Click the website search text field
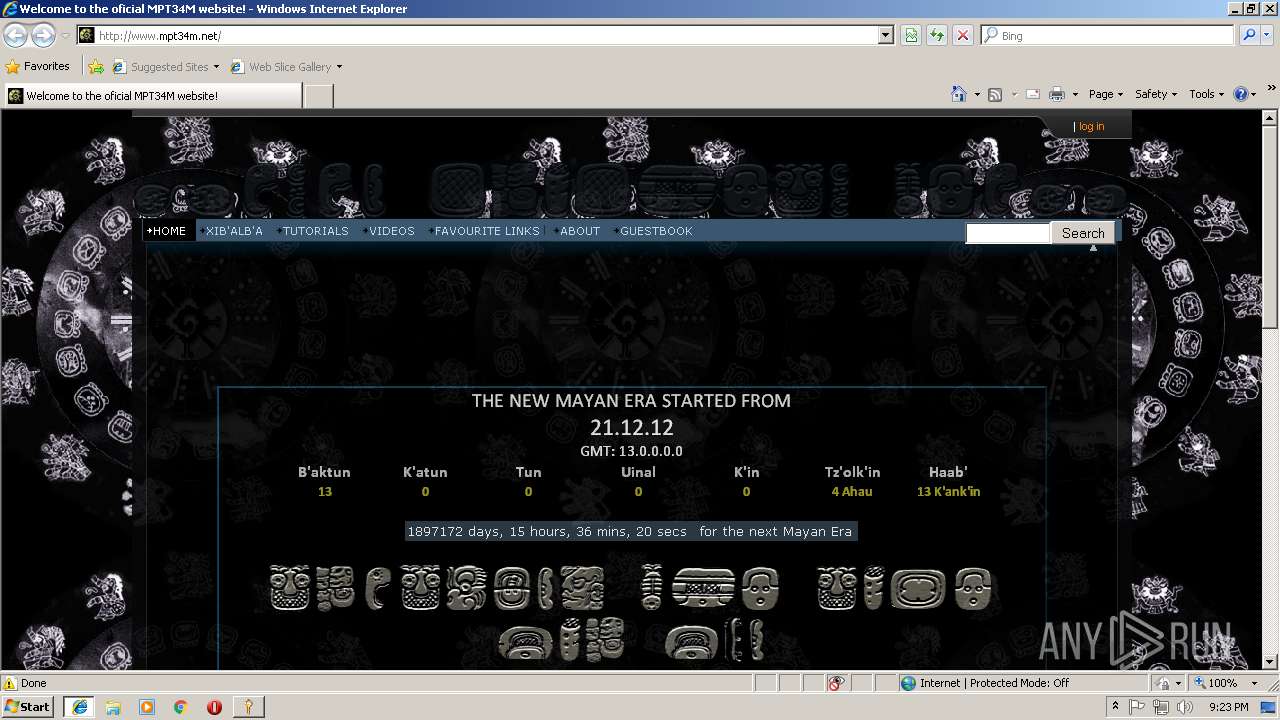Image resolution: width=1280 pixels, height=720 pixels. click(1008, 233)
